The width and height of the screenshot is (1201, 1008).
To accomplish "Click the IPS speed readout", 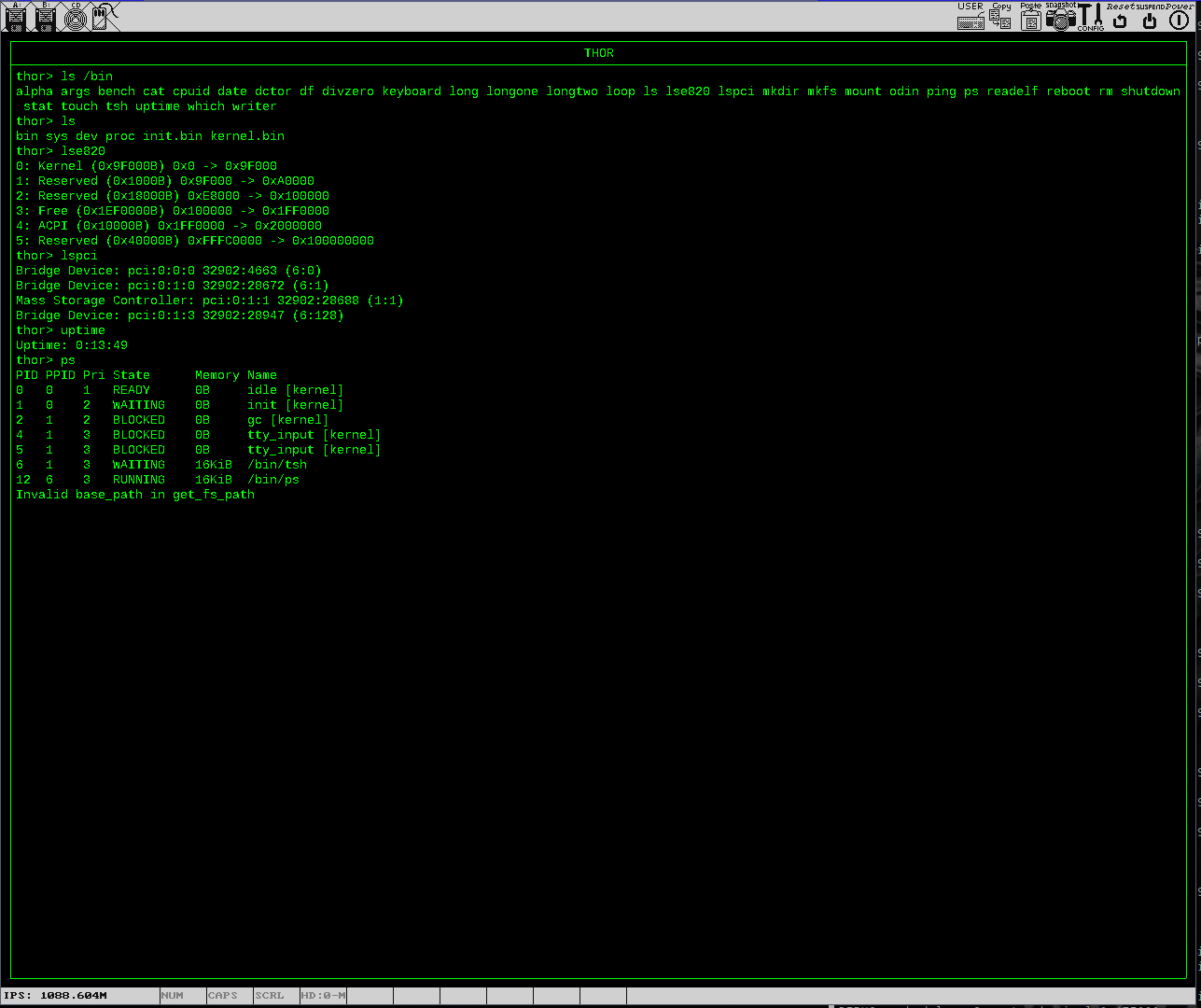I will 59,995.
